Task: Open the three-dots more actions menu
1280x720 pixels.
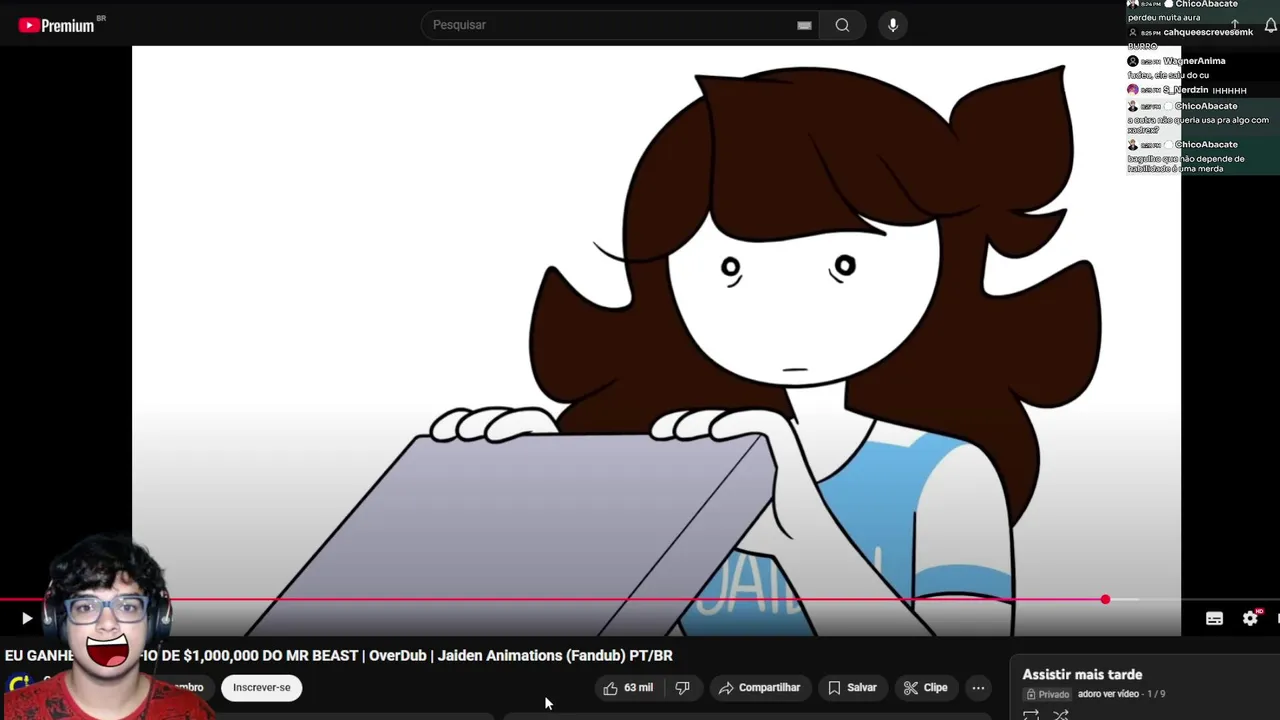Action: (x=978, y=687)
